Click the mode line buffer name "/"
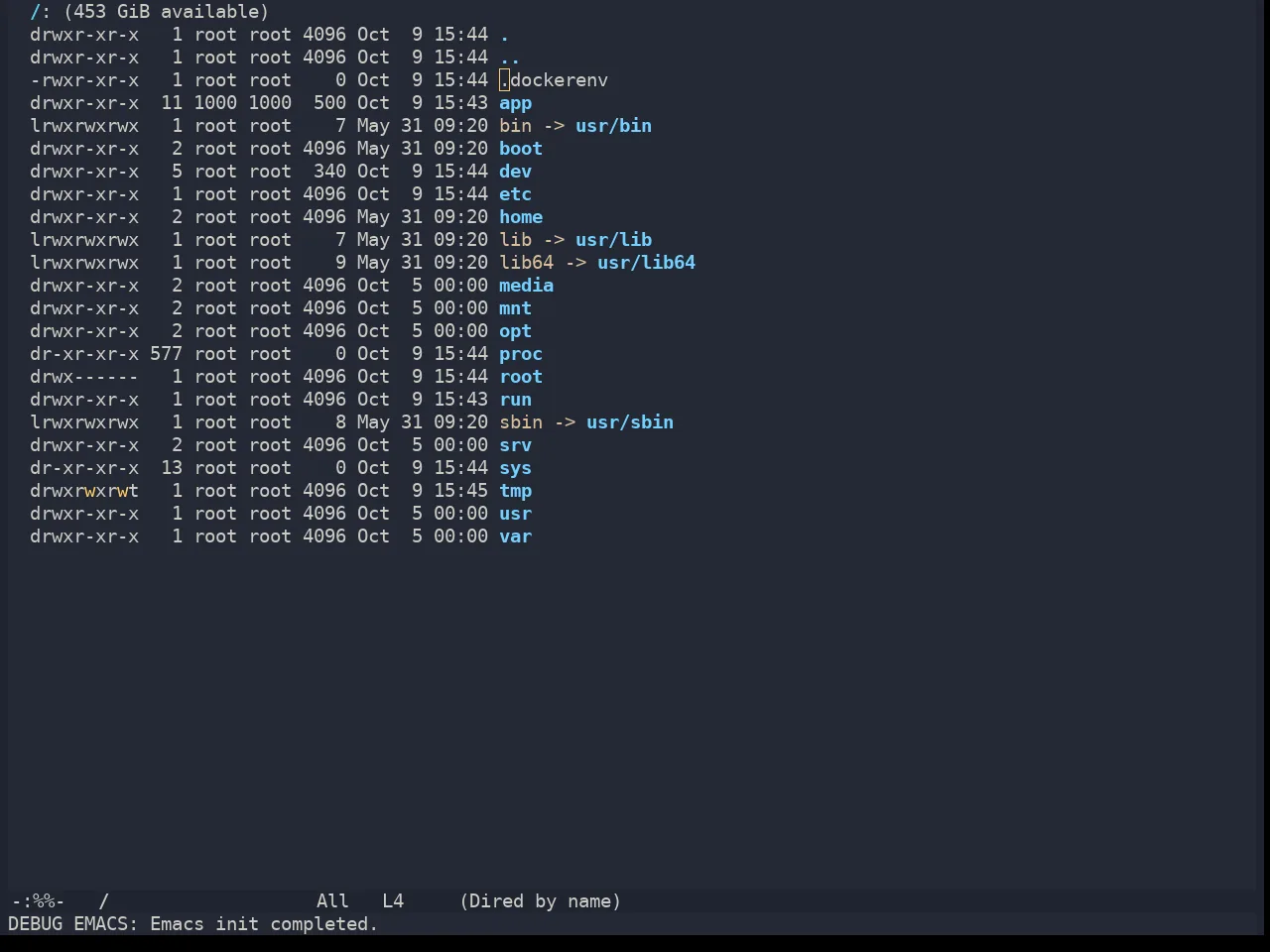 tap(103, 901)
